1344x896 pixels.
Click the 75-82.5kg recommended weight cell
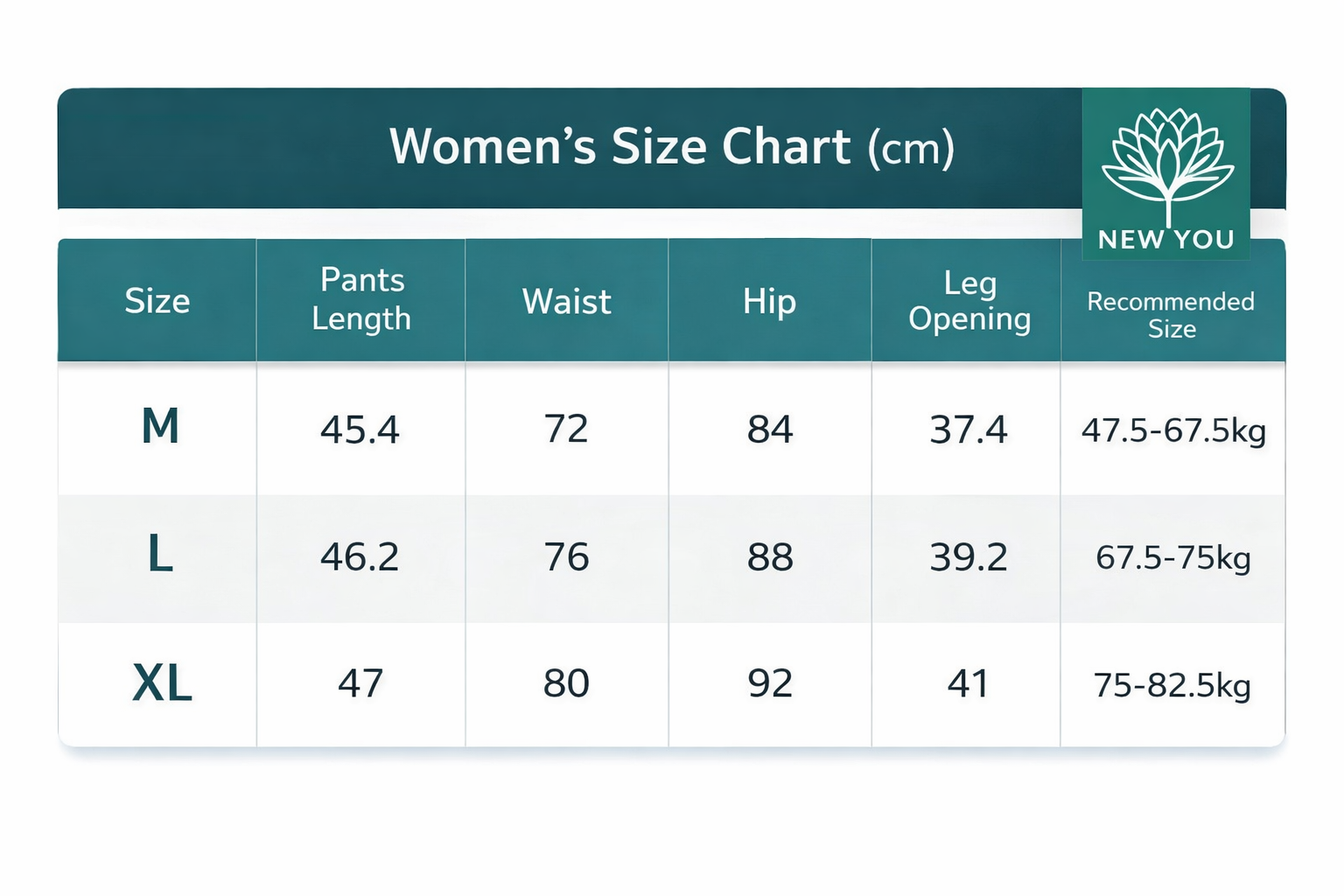(x=1172, y=685)
